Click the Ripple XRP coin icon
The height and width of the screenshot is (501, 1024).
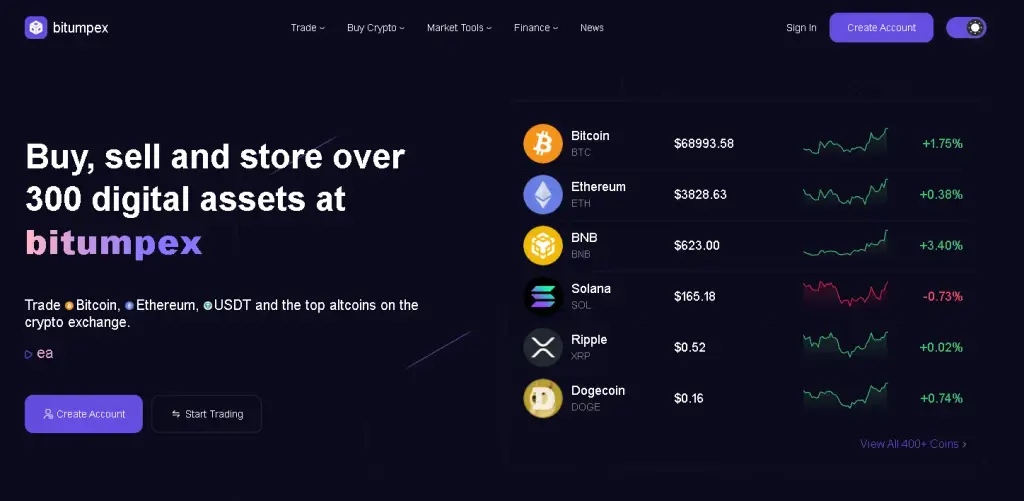[543, 347]
